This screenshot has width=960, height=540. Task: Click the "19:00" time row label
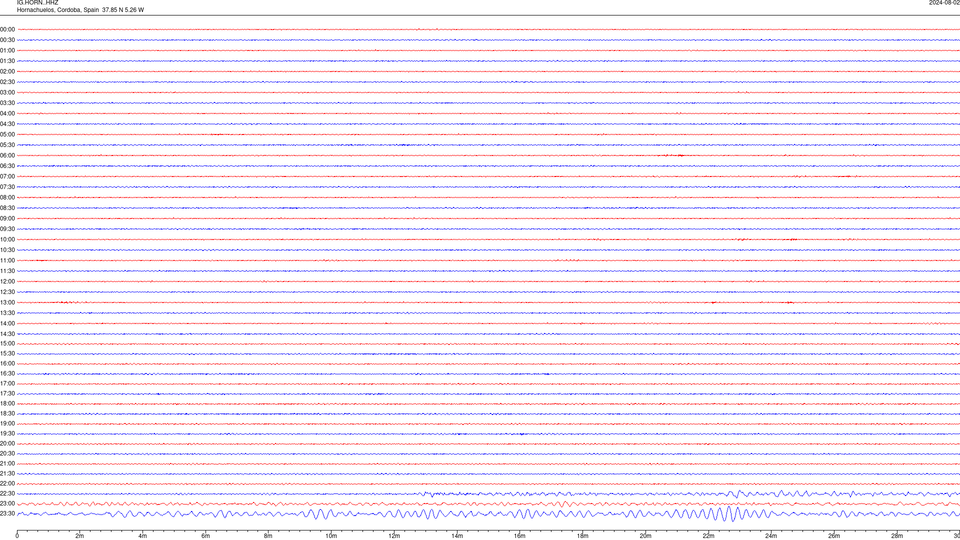pyautogui.click(x=7, y=424)
